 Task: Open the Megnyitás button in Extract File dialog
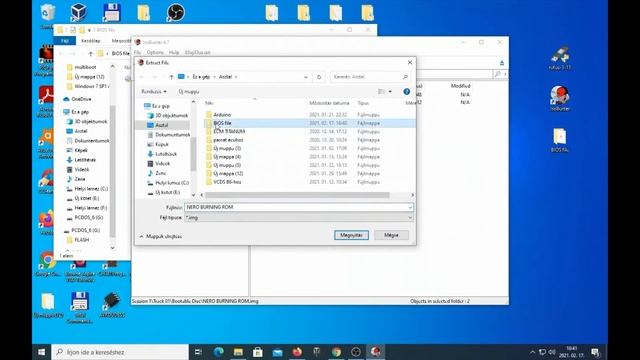click(x=351, y=235)
